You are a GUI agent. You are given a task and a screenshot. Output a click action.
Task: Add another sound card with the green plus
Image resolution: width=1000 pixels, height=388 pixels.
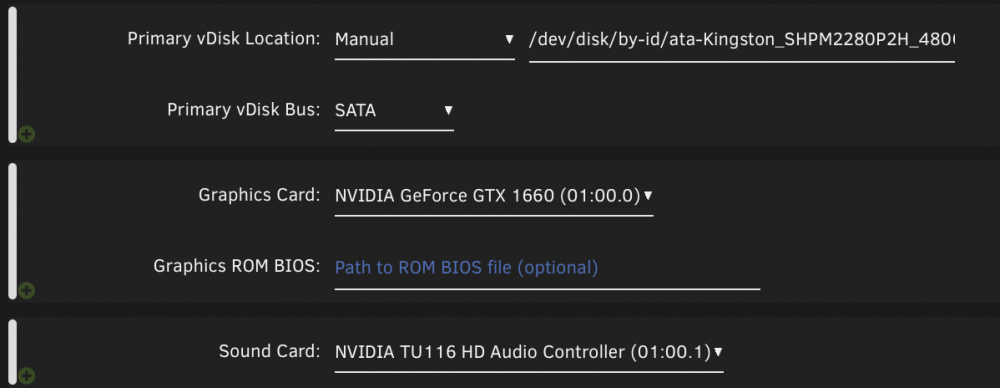click(x=27, y=376)
